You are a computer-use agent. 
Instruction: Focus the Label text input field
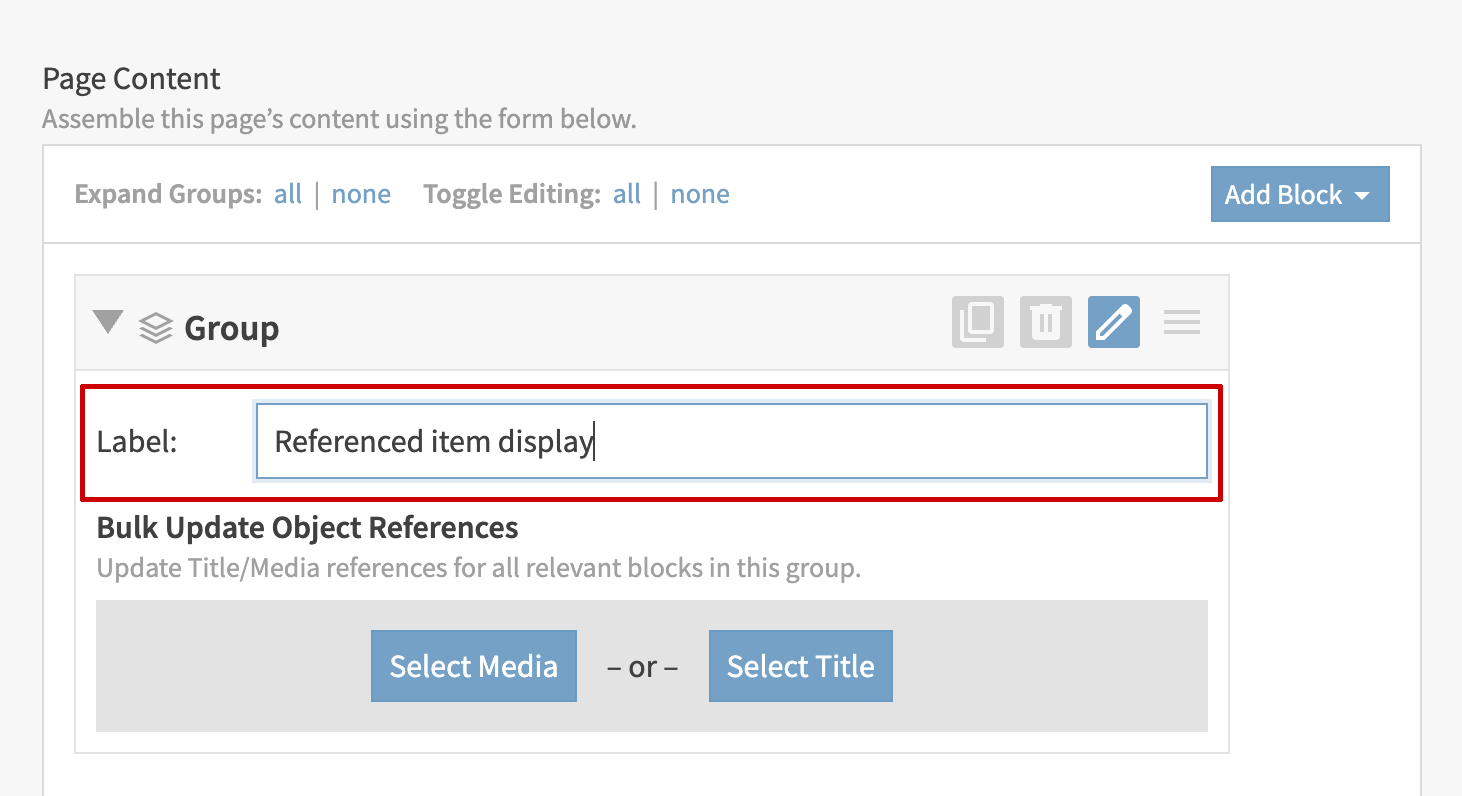pos(731,441)
